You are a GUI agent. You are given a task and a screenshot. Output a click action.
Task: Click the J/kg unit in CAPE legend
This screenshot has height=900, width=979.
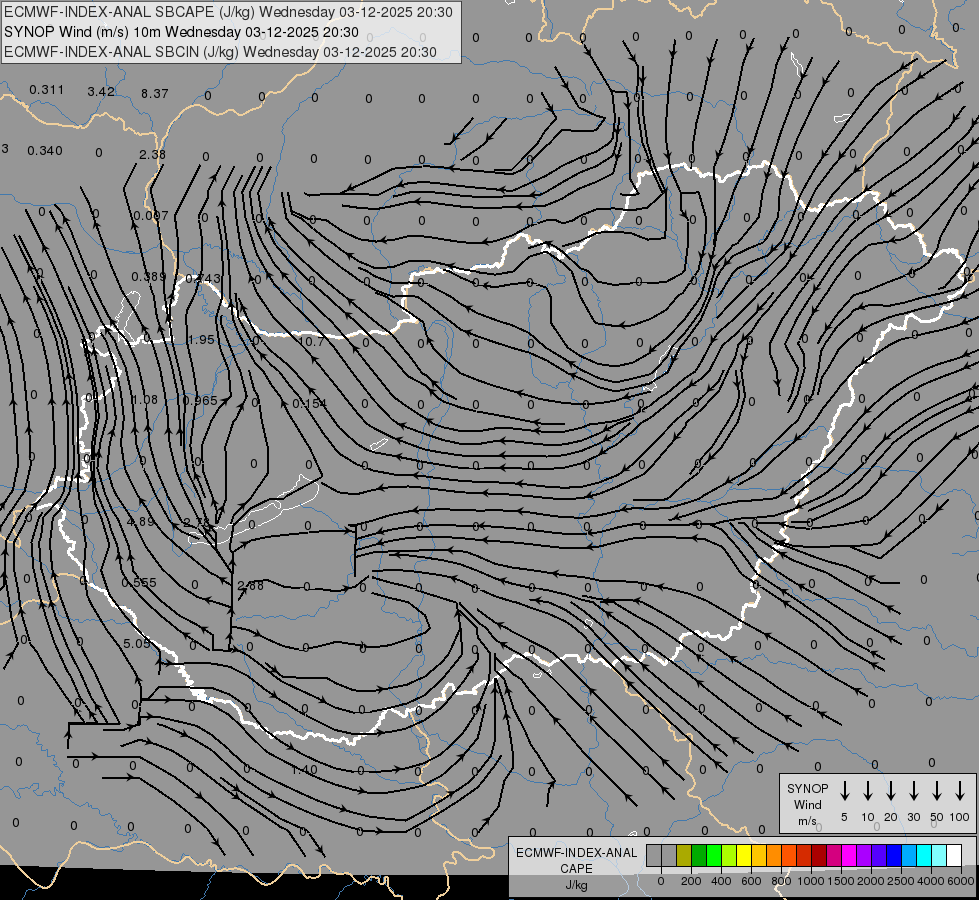576,885
